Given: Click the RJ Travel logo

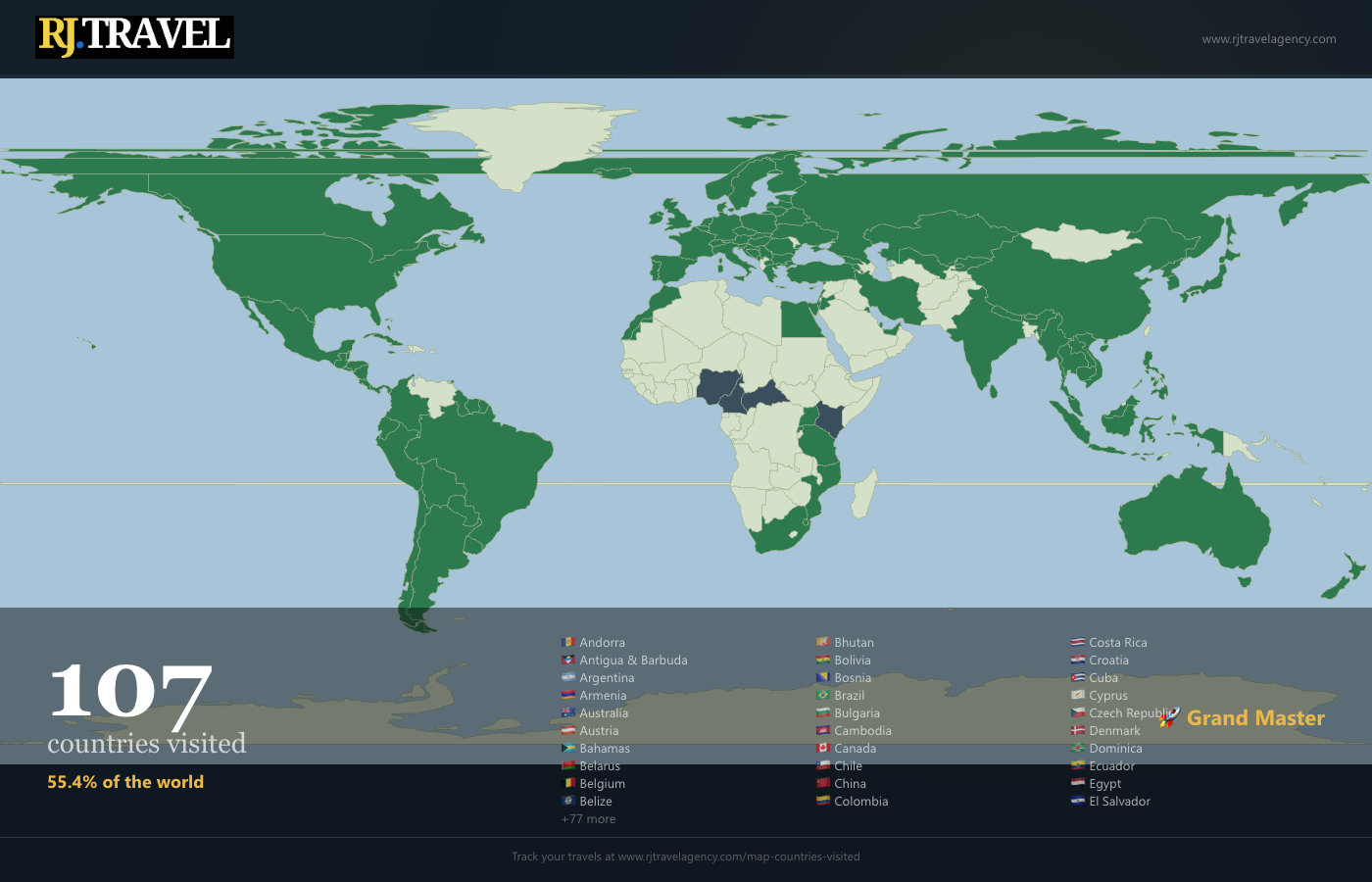Looking at the screenshot, I should click(134, 37).
